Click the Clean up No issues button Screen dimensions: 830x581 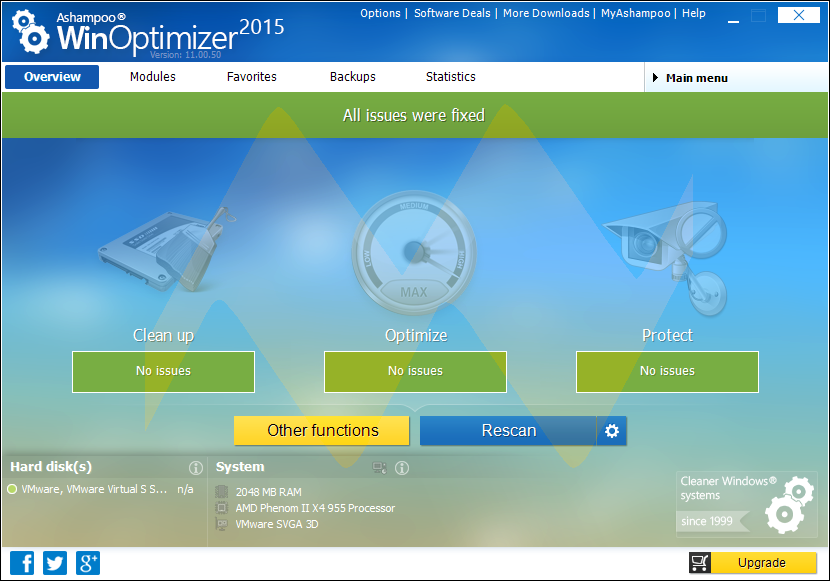pyautogui.click(x=163, y=371)
